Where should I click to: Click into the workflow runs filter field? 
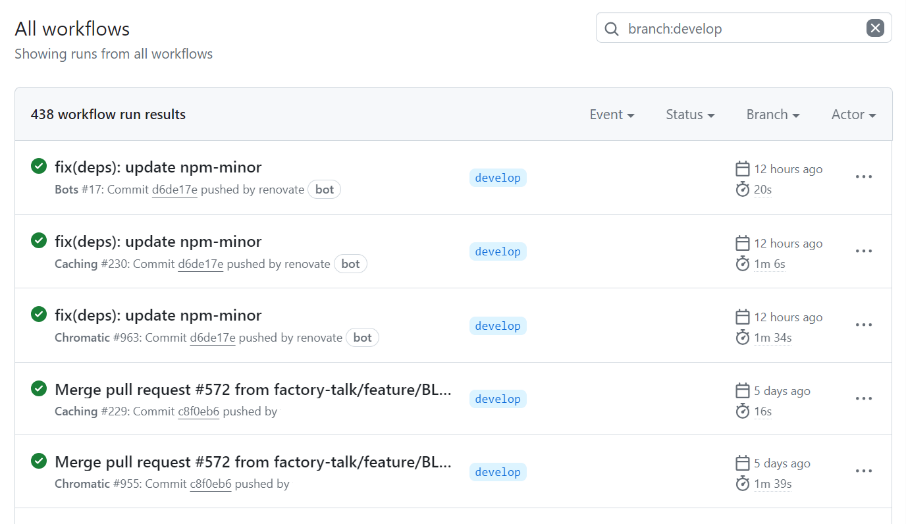tap(740, 29)
